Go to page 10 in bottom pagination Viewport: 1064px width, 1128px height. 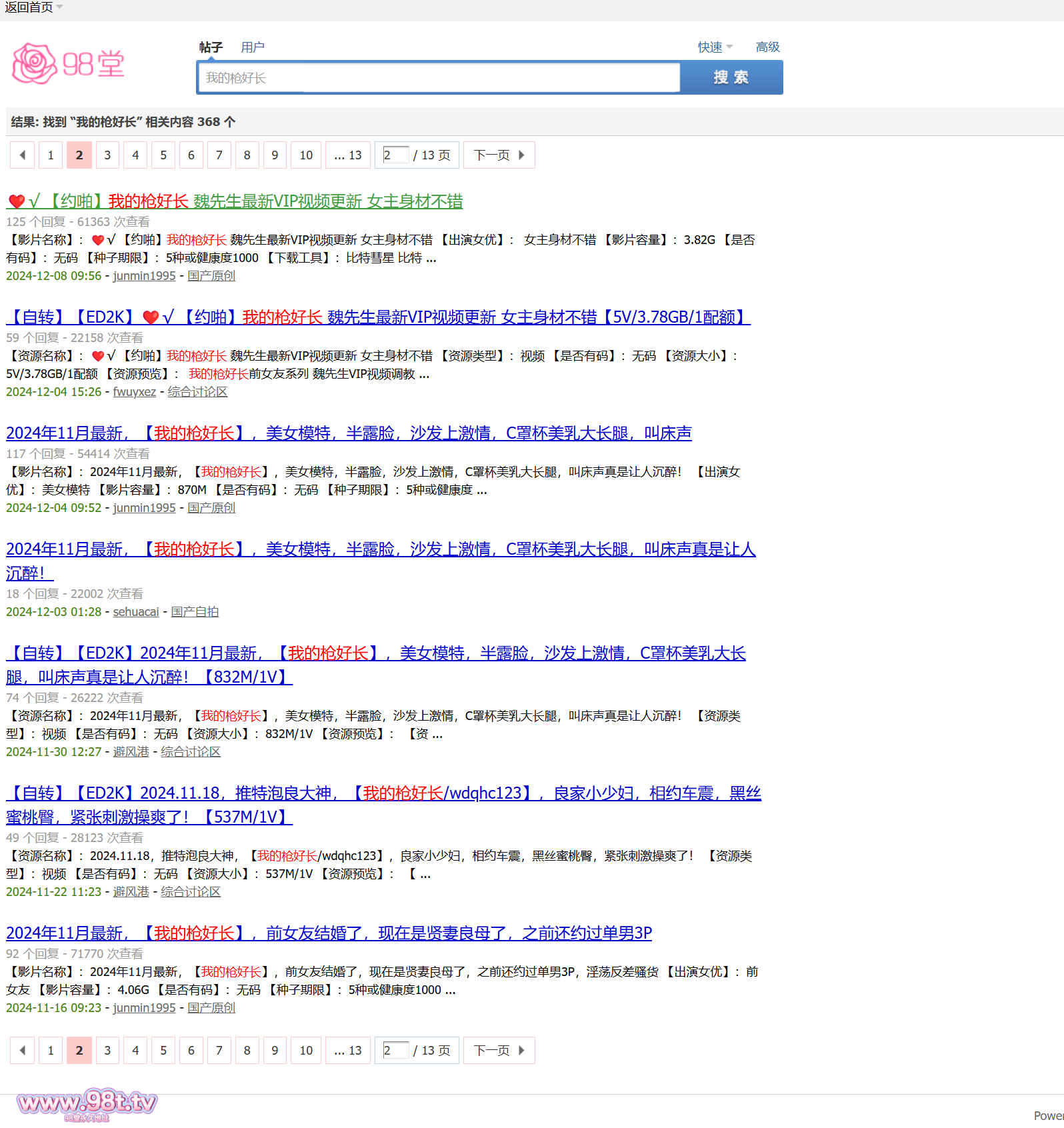pyautogui.click(x=306, y=1051)
